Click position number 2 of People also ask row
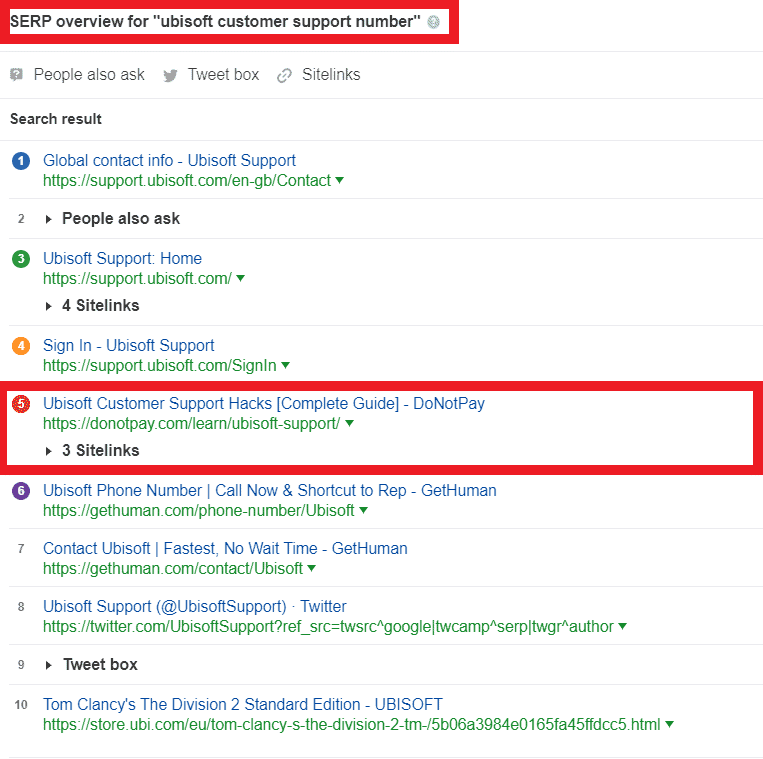 point(21,219)
